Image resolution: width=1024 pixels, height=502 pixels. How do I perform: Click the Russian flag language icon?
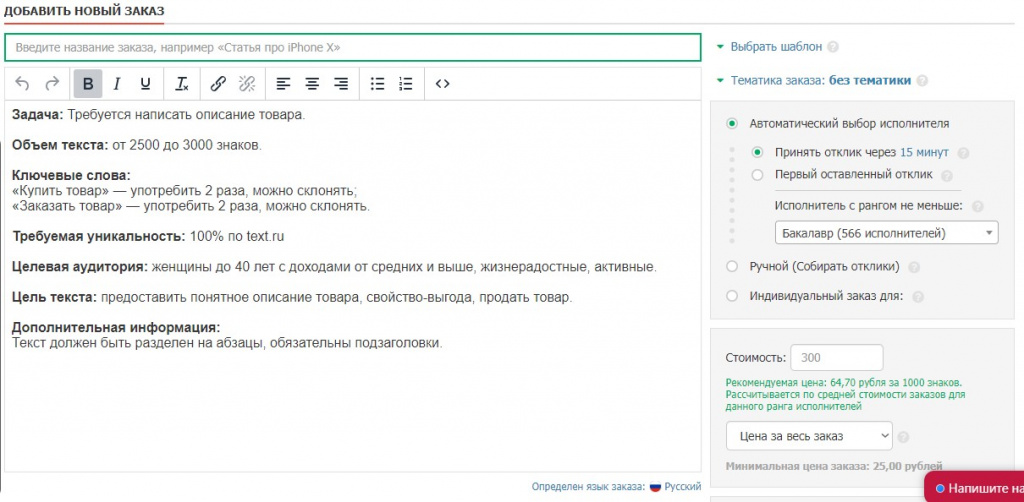(x=655, y=487)
